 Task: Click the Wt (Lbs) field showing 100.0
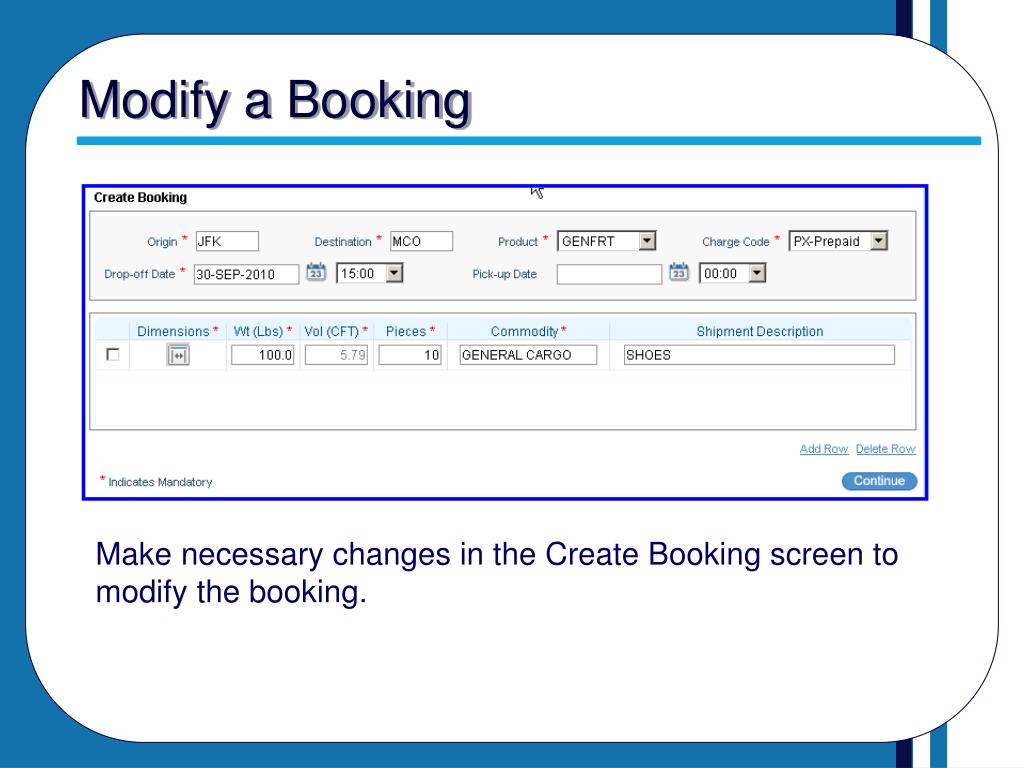(x=263, y=355)
